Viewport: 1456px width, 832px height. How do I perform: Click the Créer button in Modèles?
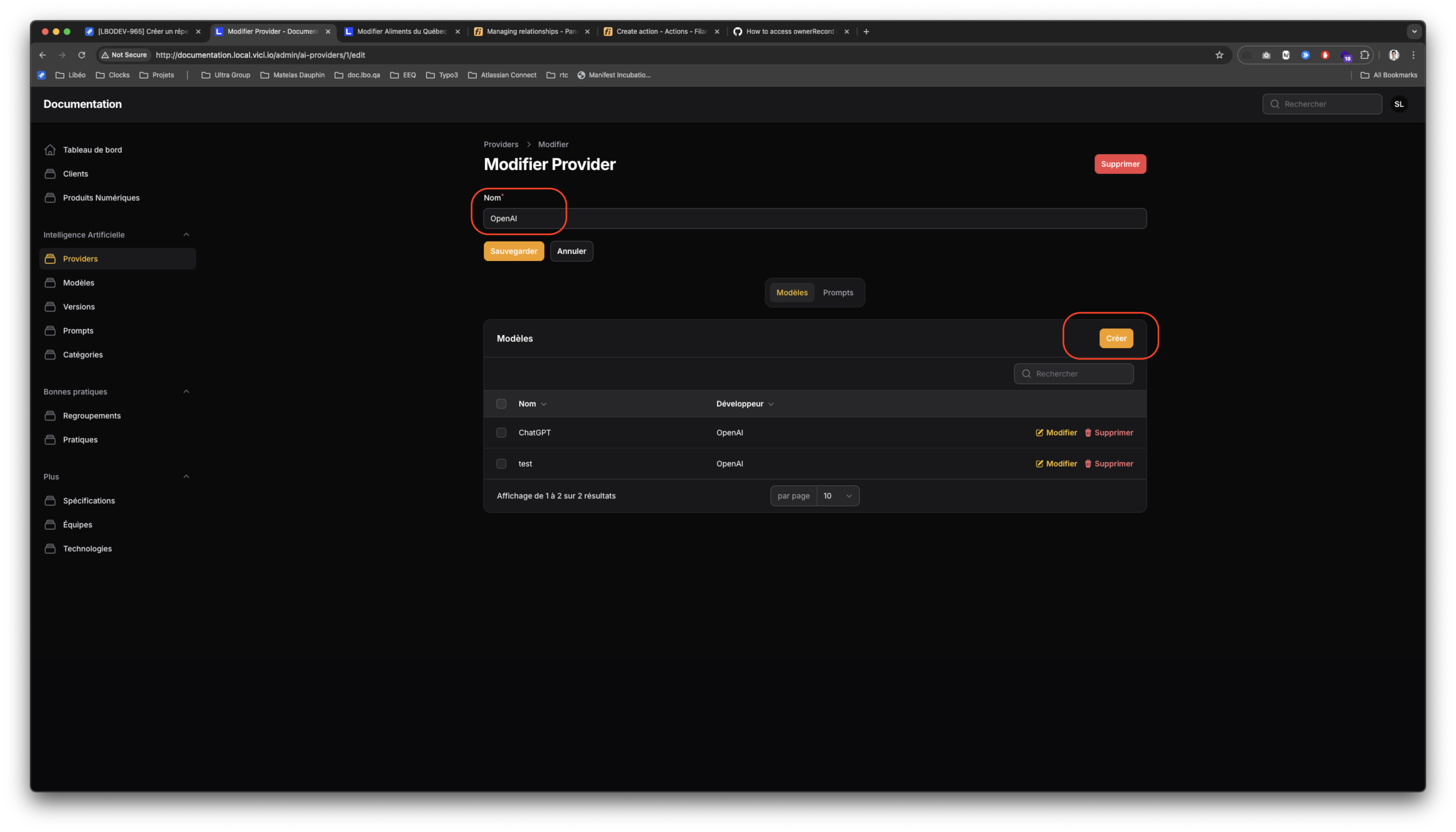pos(1115,338)
